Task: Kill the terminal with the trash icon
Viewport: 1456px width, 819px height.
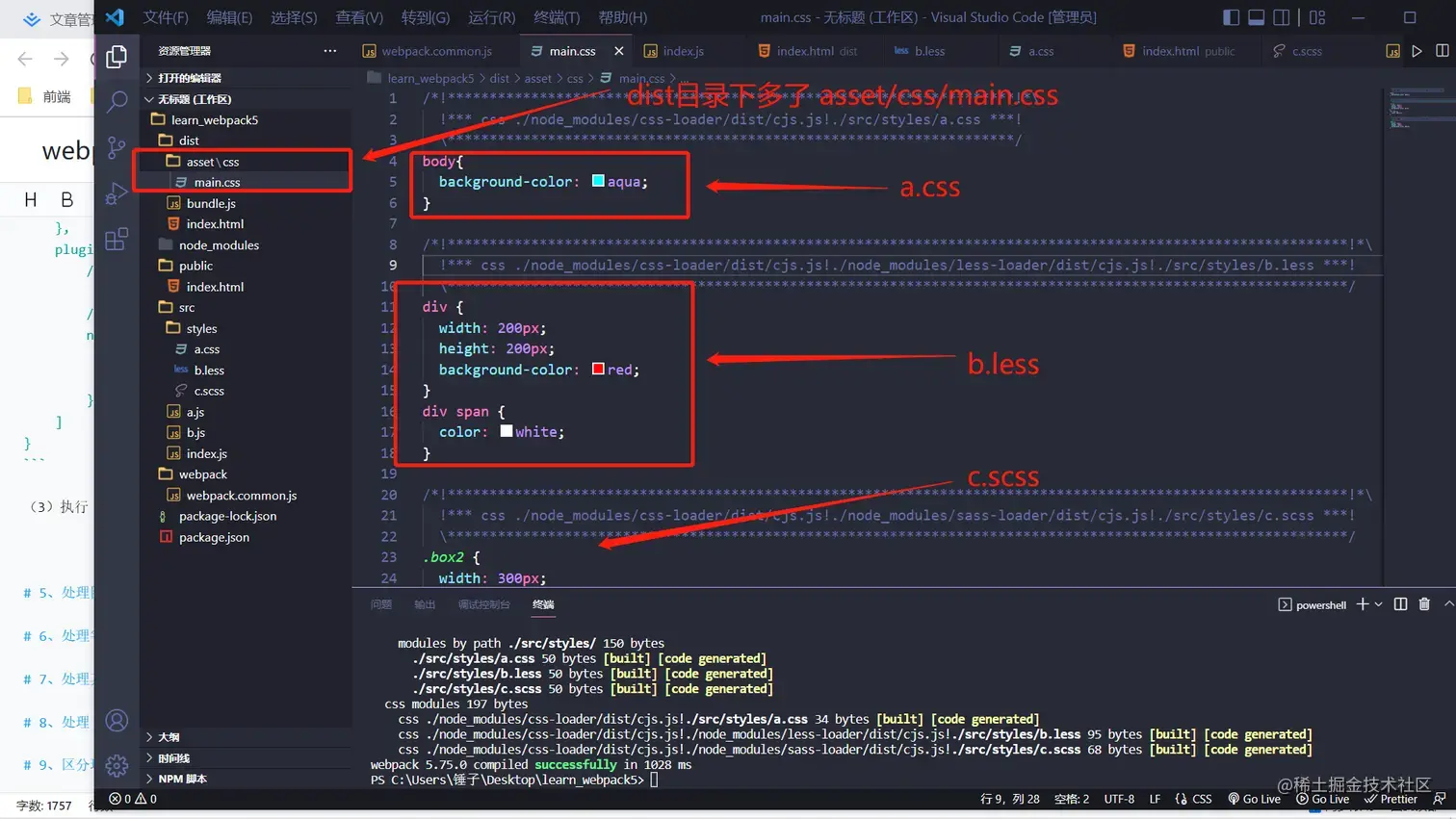Action: point(1424,604)
